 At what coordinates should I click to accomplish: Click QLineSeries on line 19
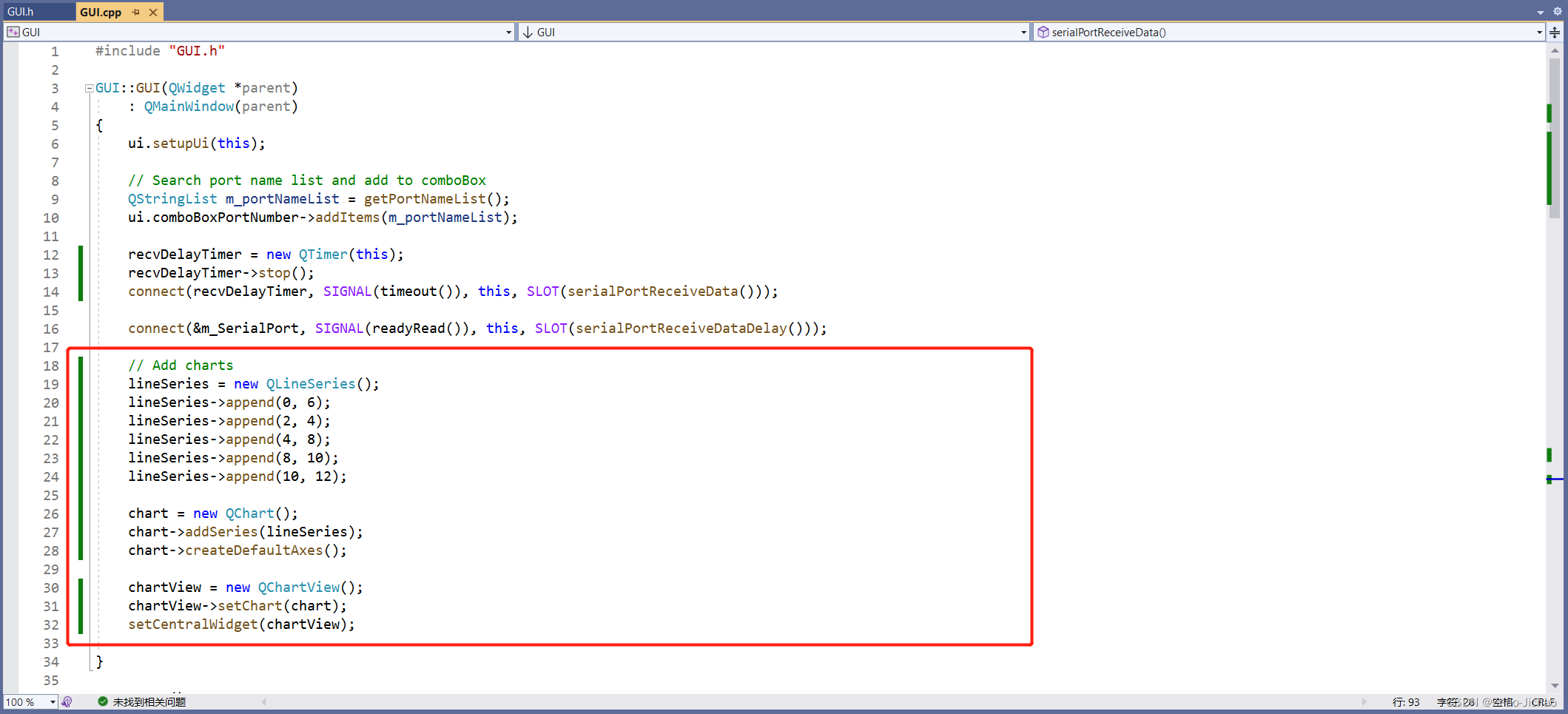point(311,383)
